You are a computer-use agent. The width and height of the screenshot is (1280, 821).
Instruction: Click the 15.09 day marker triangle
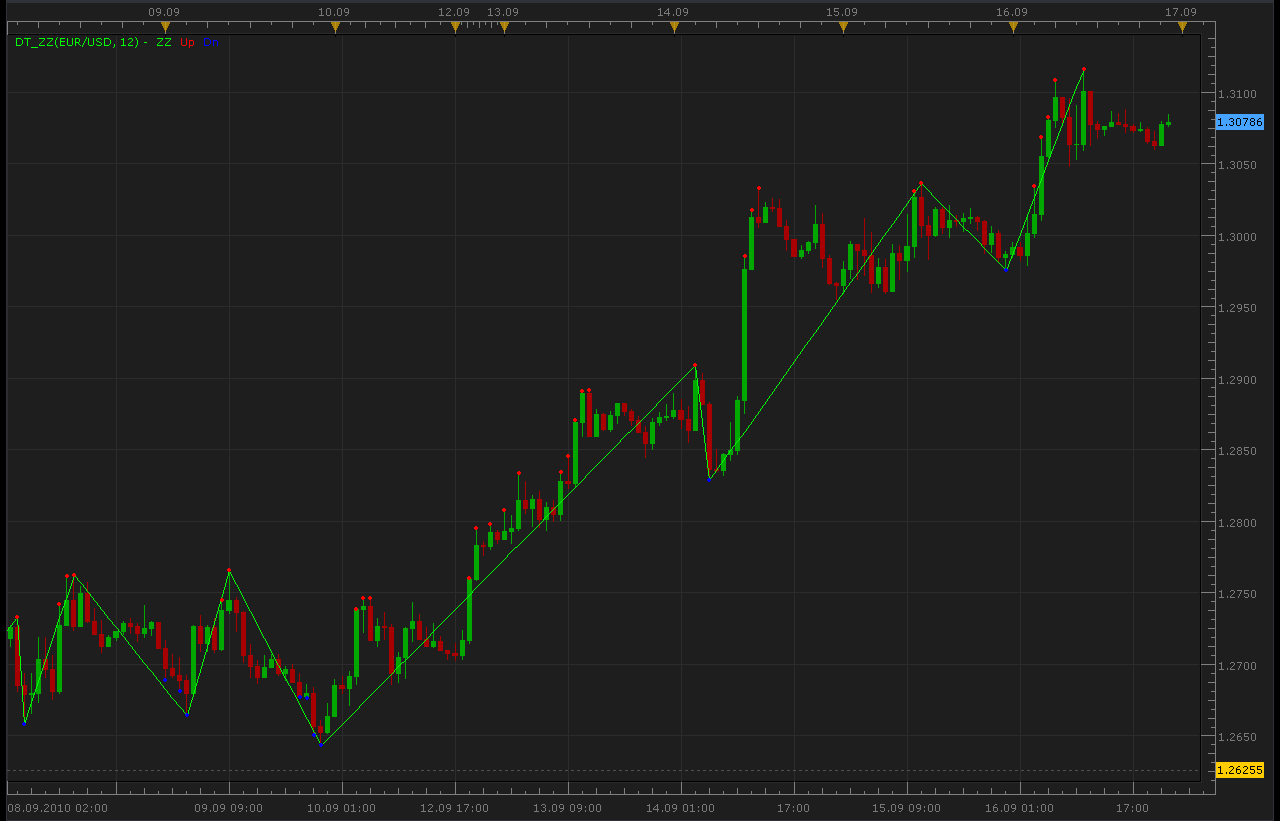(x=843, y=28)
